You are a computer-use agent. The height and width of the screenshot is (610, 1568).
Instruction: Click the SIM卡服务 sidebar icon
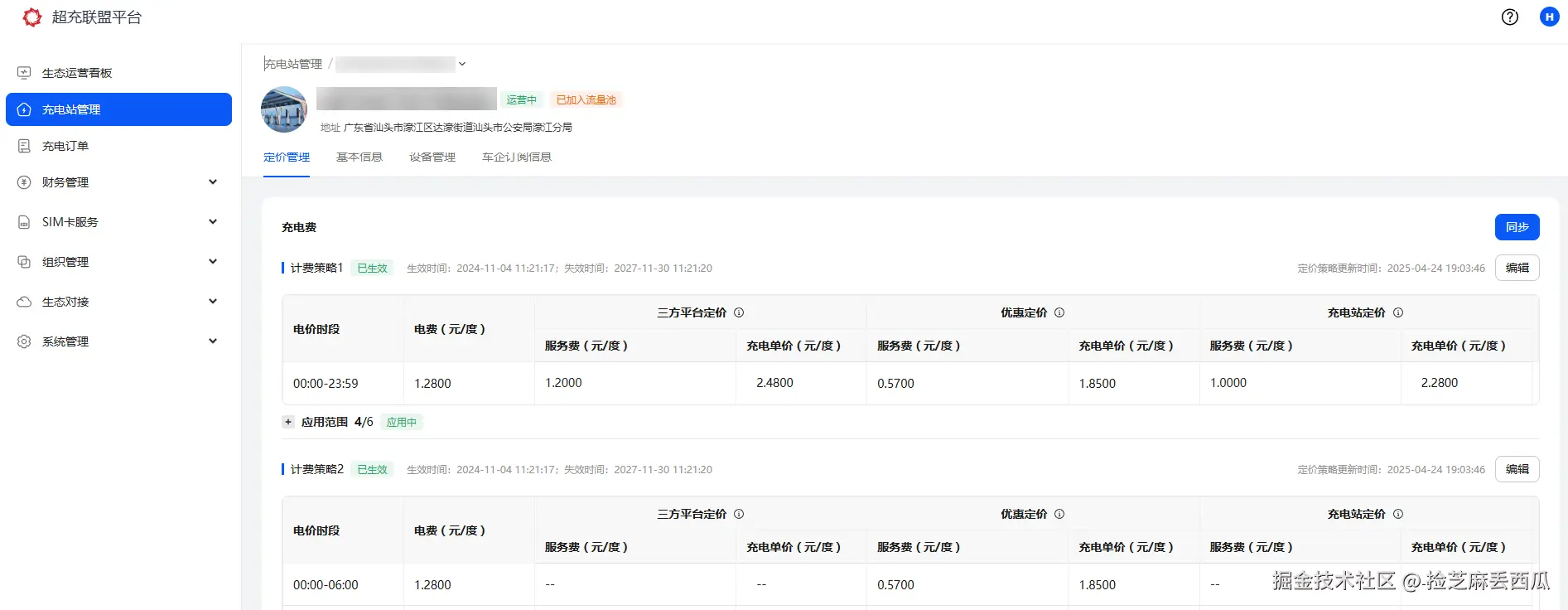pos(24,222)
